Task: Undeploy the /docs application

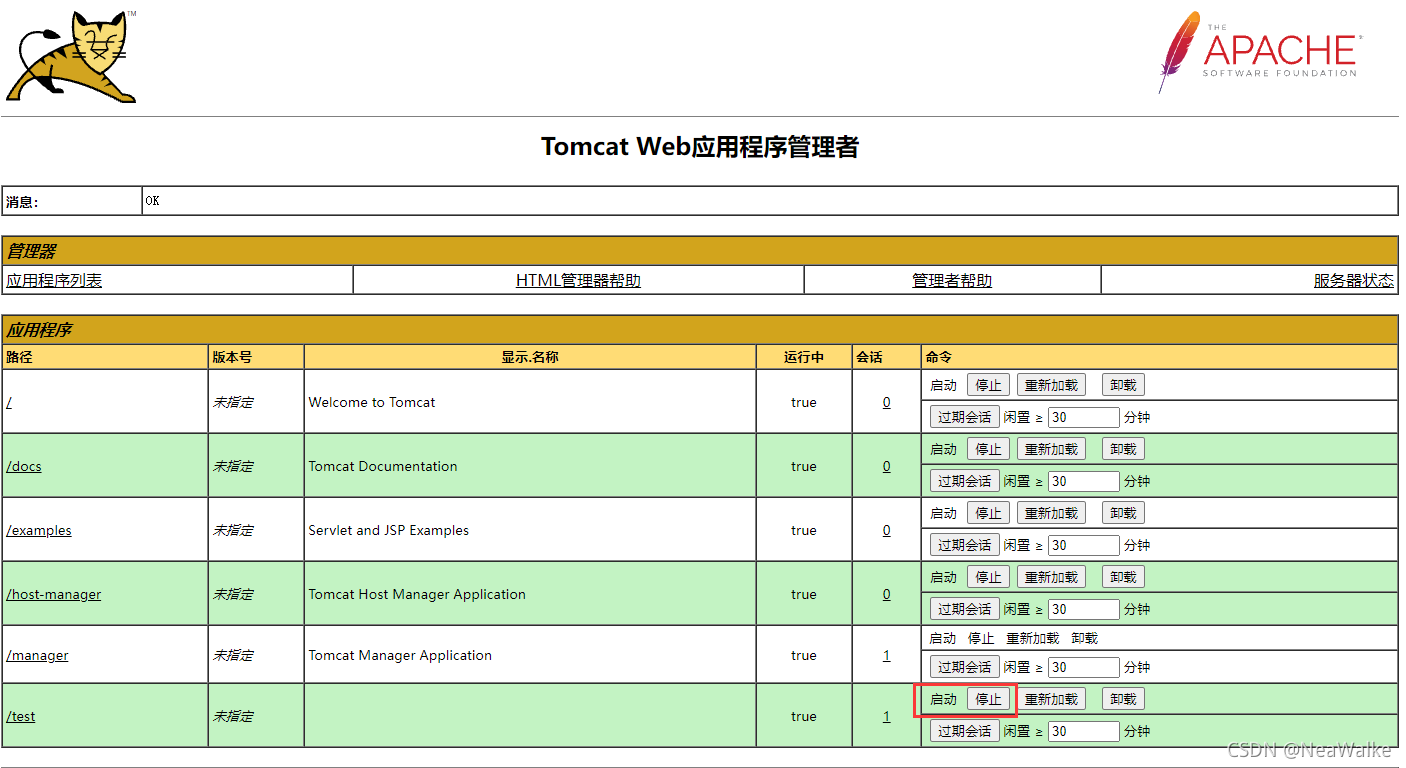Action: click(1123, 449)
